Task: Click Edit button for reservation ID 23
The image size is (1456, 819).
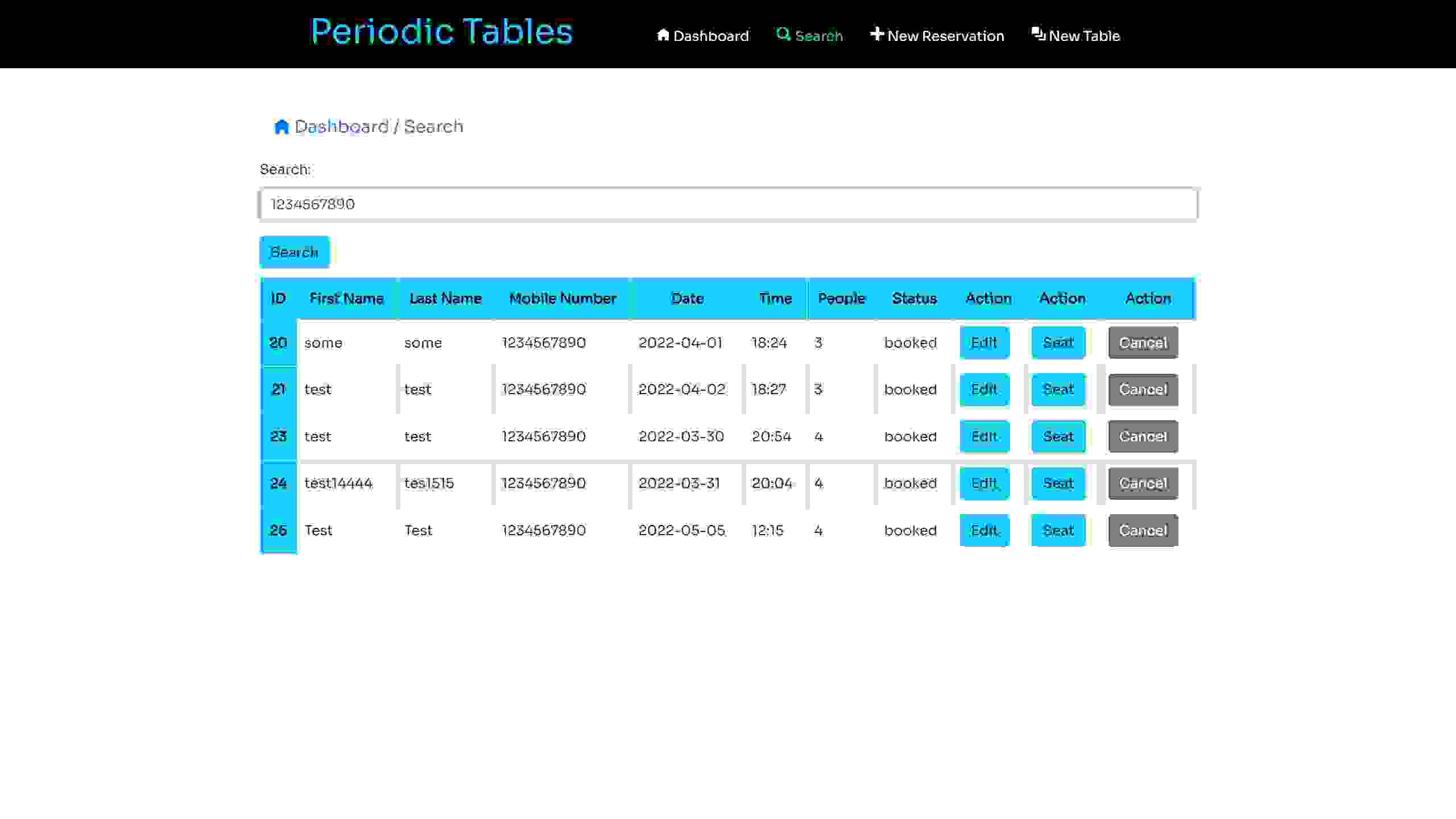Action: pyautogui.click(x=984, y=436)
